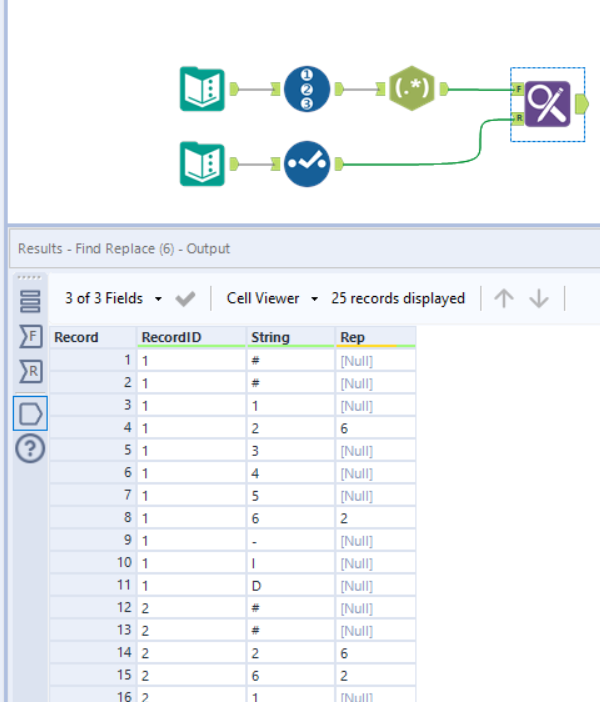Click the String column header

pyautogui.click(x=291, y=337)
